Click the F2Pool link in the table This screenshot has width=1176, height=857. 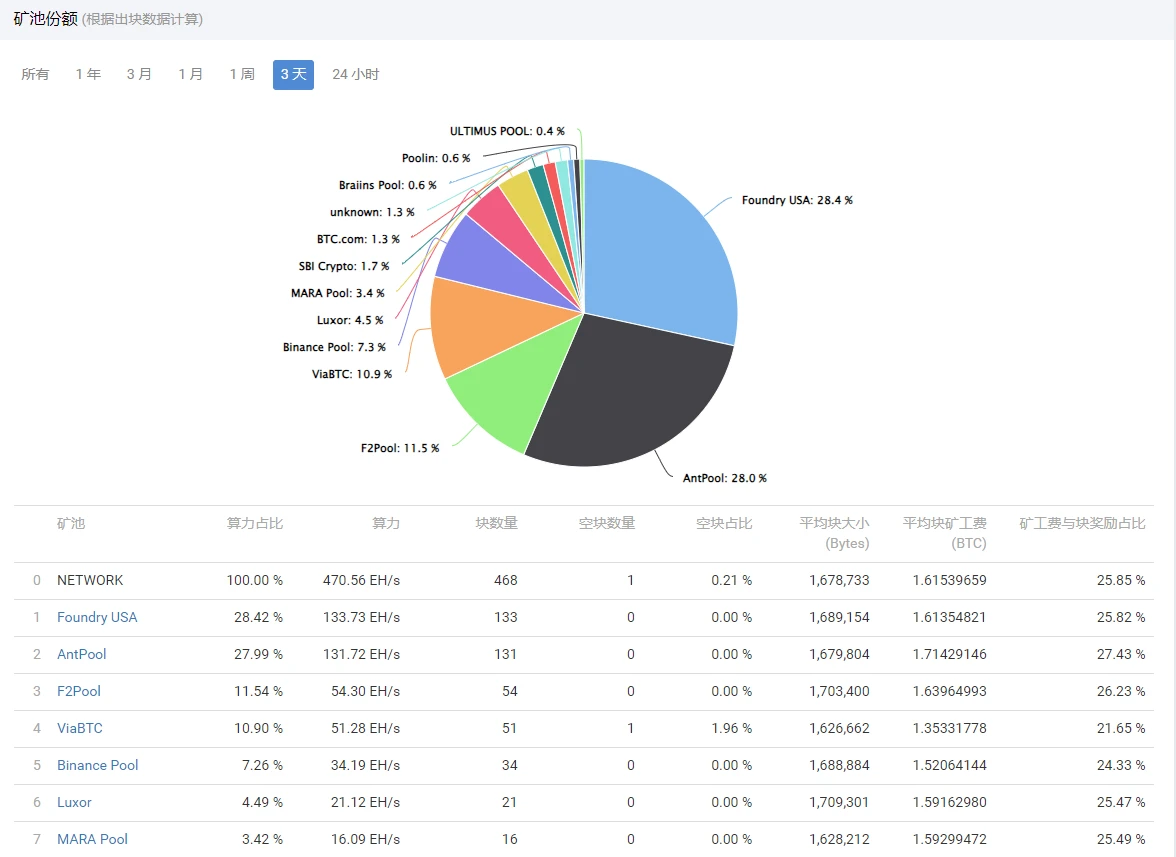[x=78, y=691]
